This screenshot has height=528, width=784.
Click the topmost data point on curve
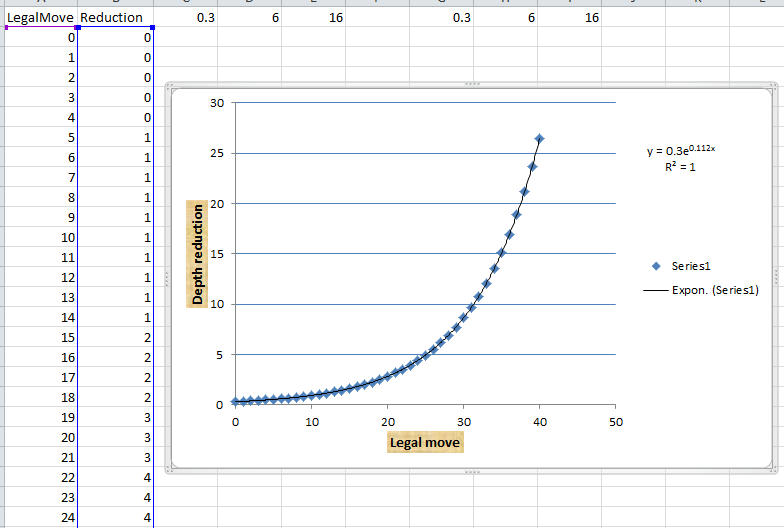coord(539,138)
